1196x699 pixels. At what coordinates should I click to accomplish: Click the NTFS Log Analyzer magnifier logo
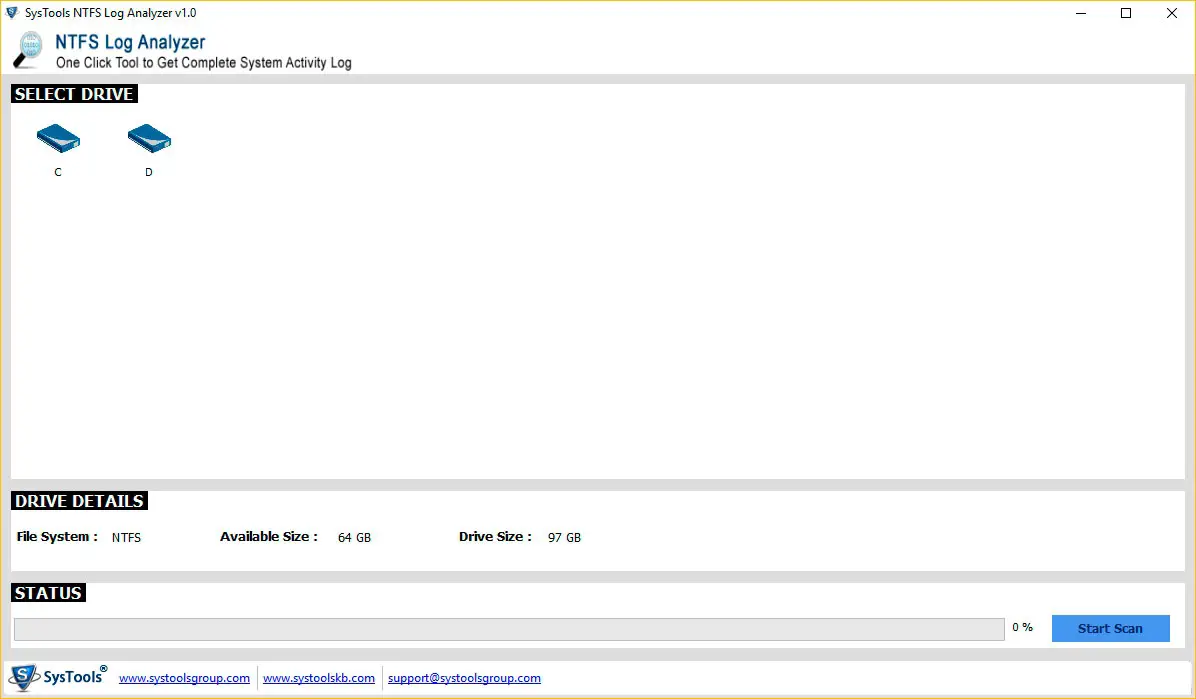point(28,50)
